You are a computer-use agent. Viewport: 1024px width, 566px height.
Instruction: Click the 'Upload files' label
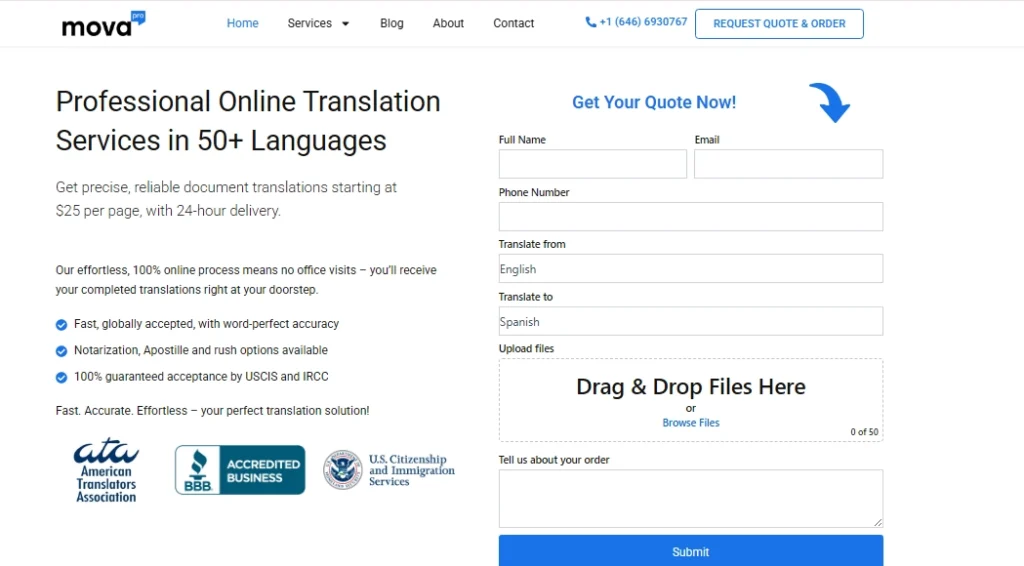[x=526, y=349]
